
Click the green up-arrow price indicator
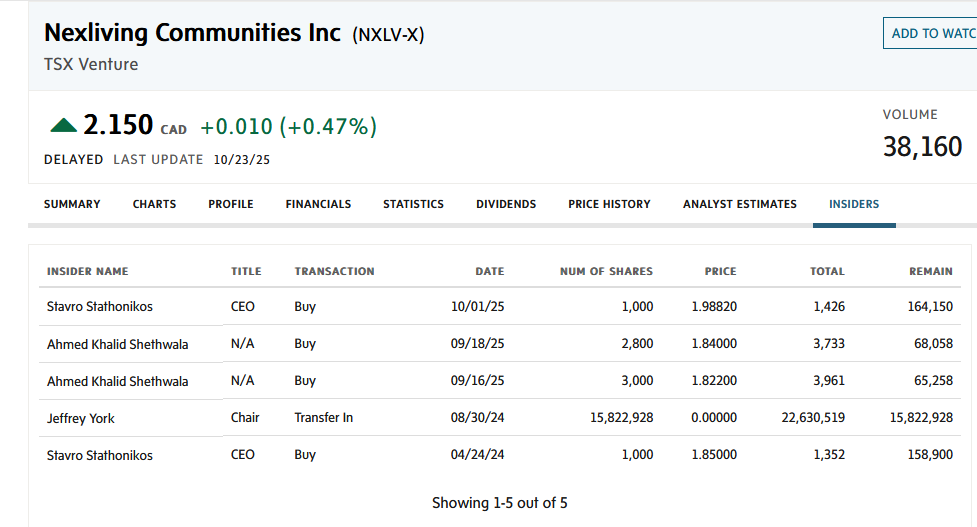click(x=64, y=126)
